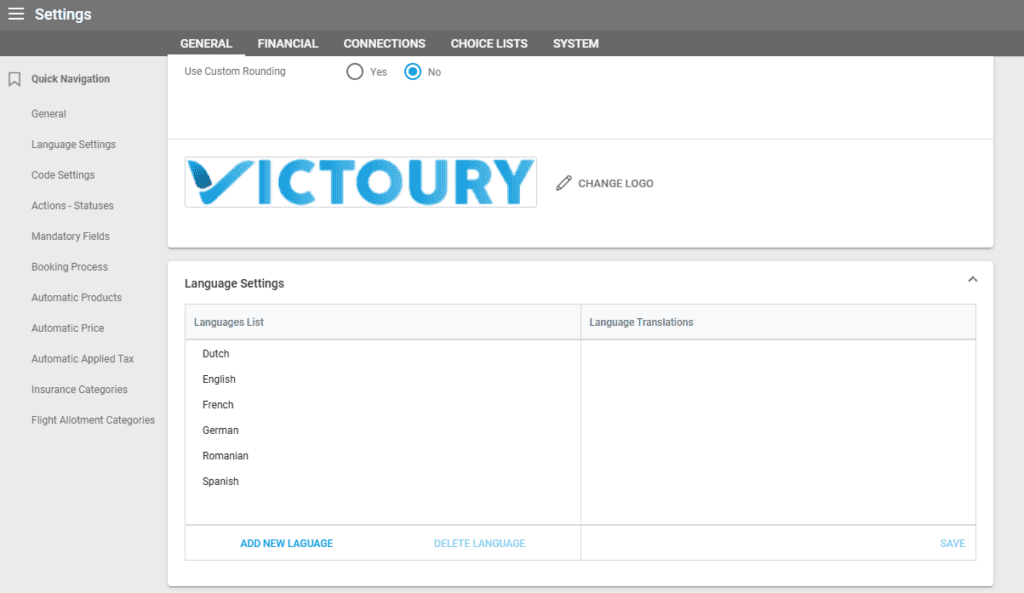Switch to the Financial tab
The width and height of the screenshot is (1024, 593).
click(287, 44)
